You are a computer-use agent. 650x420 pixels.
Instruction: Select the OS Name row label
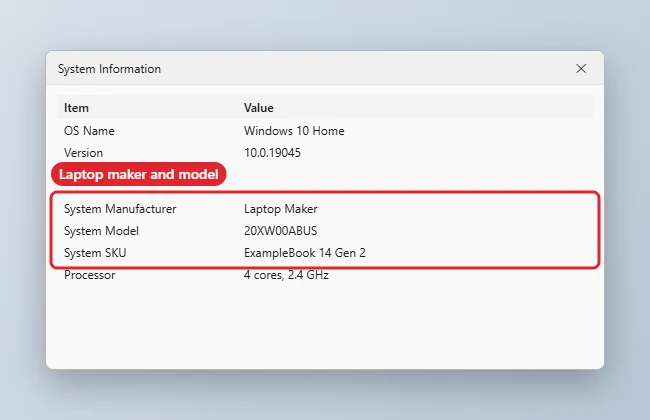coord(89,131)
